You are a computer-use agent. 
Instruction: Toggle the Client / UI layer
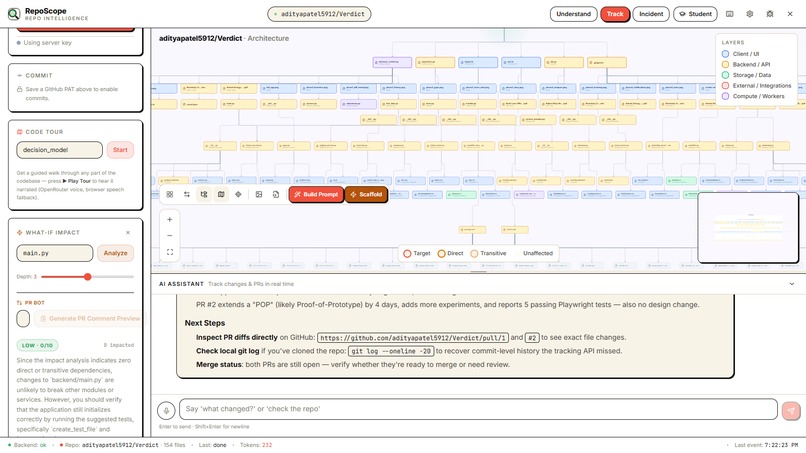[725, 53]
